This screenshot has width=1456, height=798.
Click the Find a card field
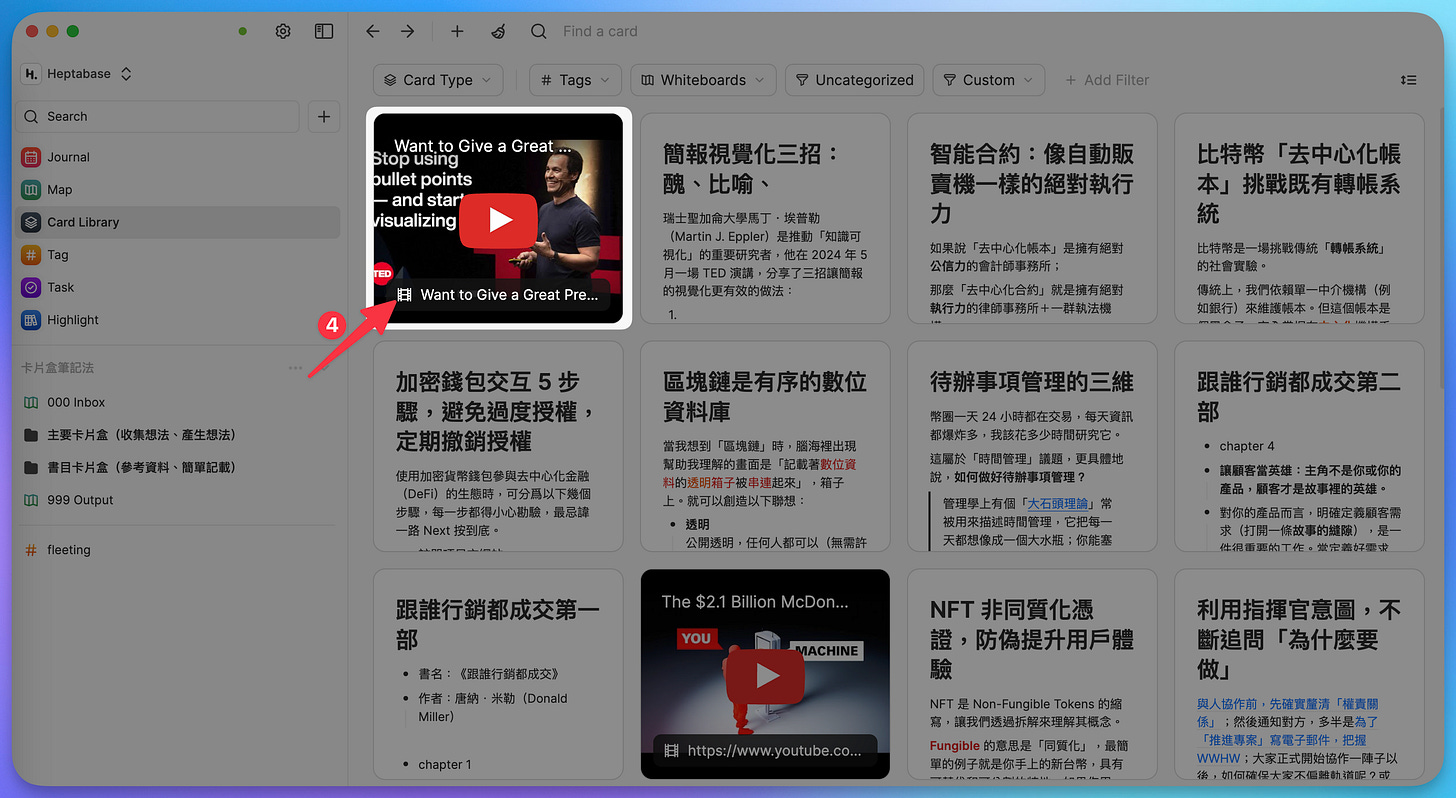pyautogui.click(x=600, y=32)
